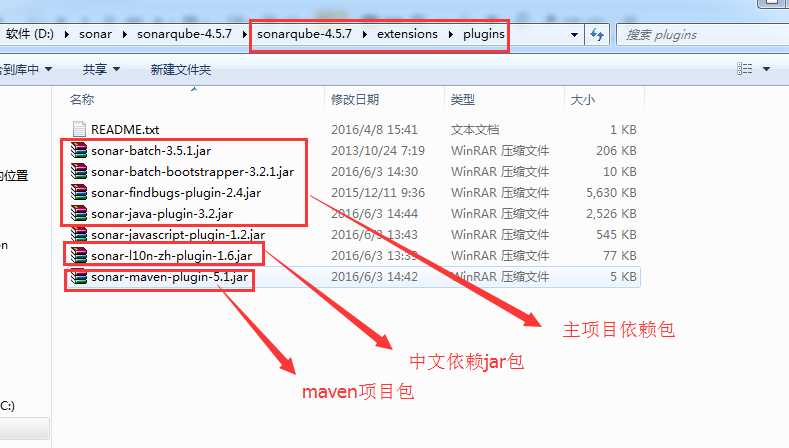
Task: Expand breadcrumb arrow after first sonarqube-4.5.7
Action: (x=244, y=34)
